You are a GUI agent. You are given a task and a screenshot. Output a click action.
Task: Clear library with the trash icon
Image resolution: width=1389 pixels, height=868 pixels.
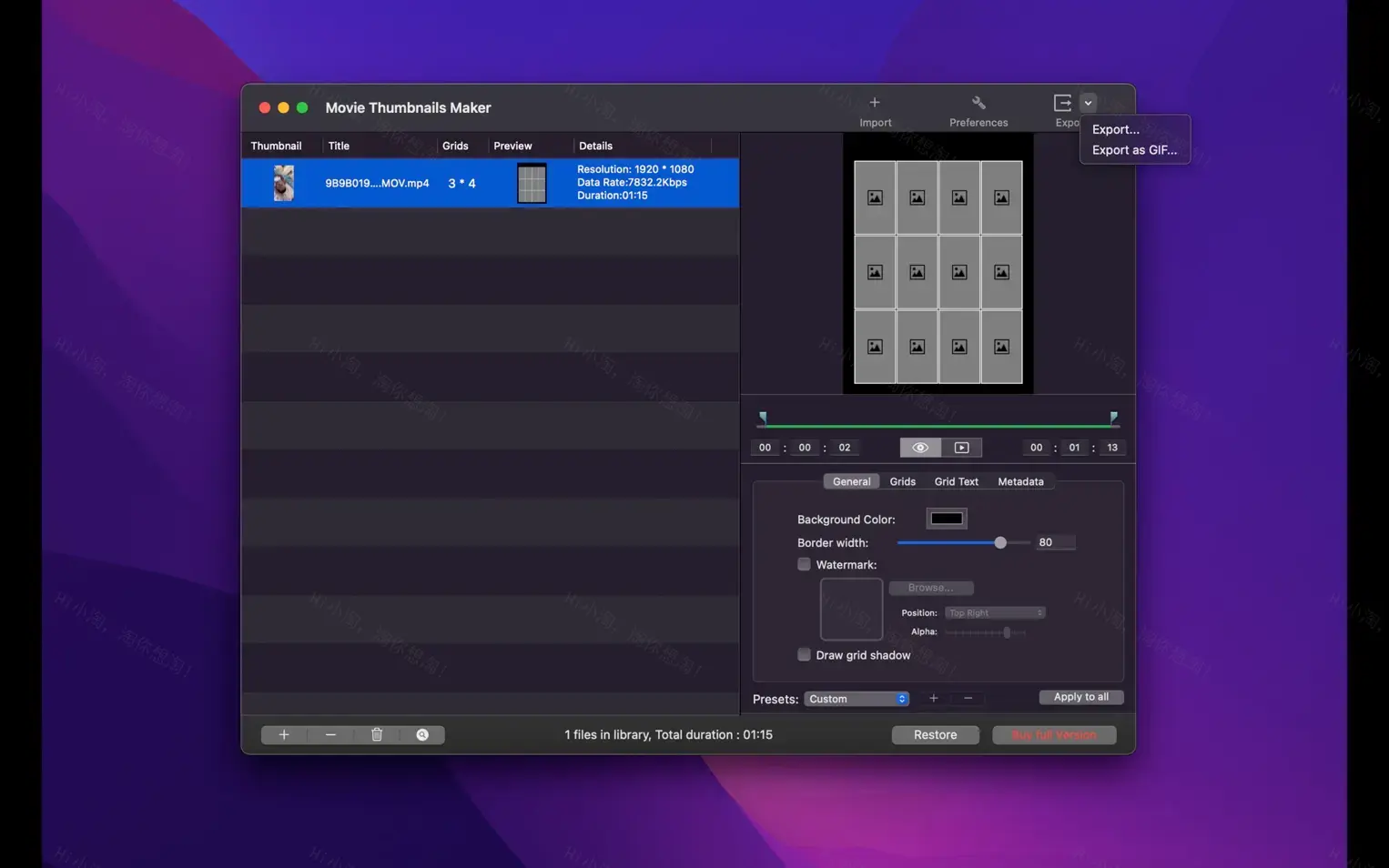tap(376, 734)
